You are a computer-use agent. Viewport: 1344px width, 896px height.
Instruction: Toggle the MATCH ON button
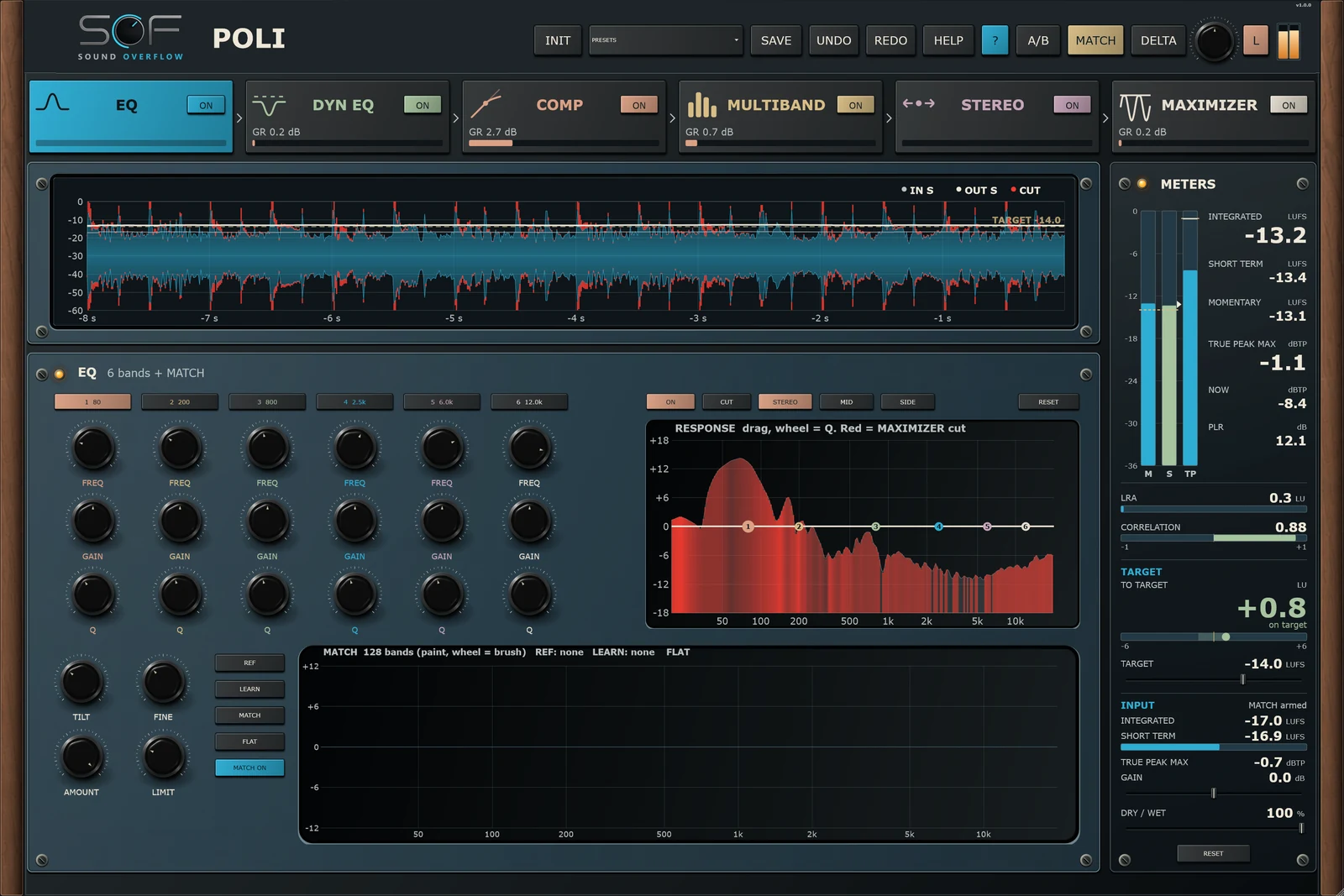tap(249, 768)
